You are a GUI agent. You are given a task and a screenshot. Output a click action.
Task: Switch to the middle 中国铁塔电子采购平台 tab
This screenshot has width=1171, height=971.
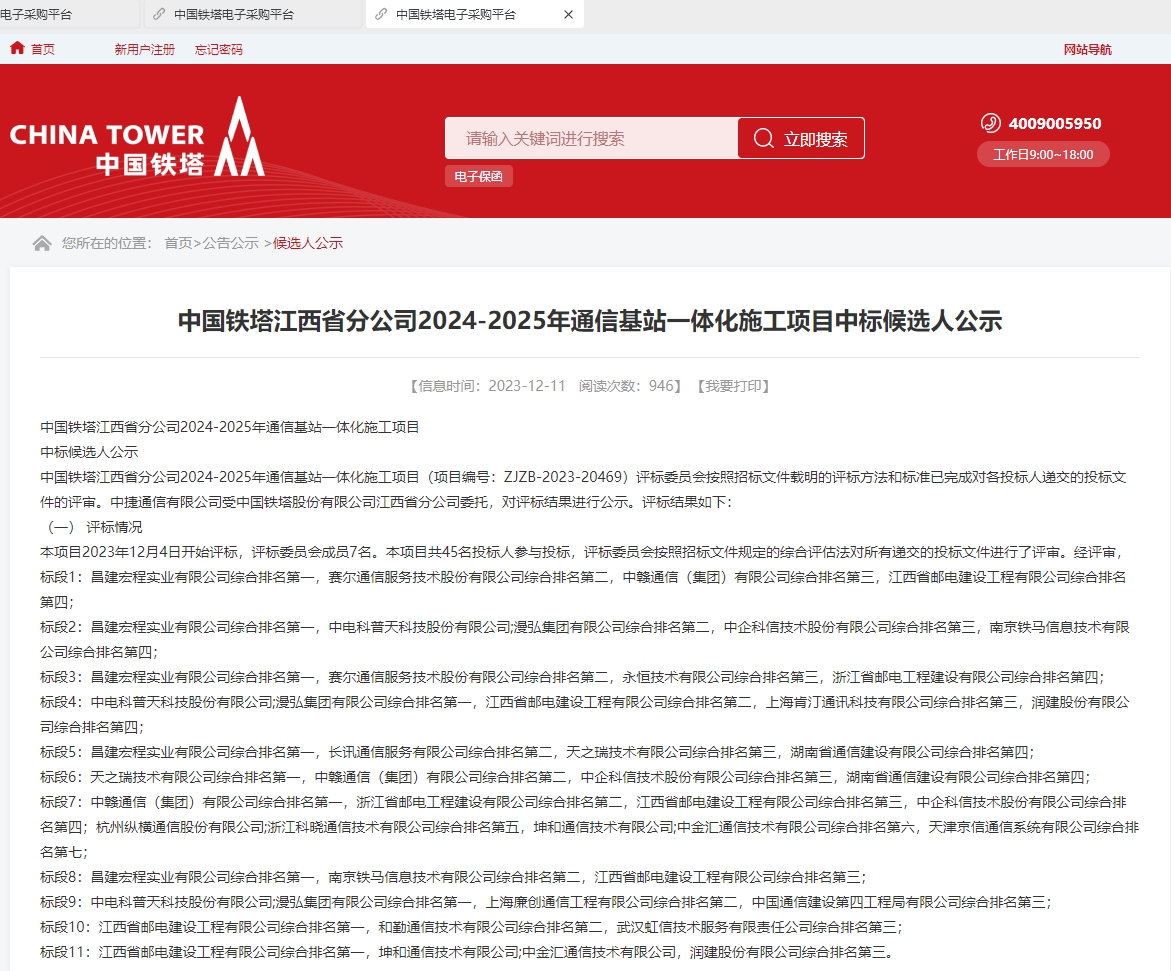pos(252,14)
